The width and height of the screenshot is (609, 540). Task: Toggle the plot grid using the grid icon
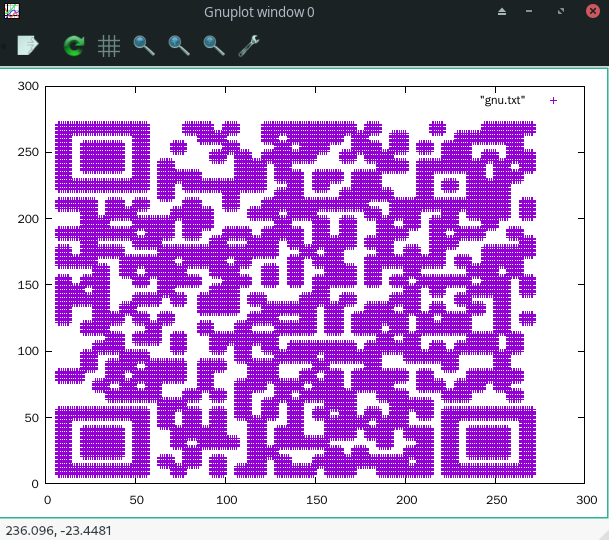109,46
